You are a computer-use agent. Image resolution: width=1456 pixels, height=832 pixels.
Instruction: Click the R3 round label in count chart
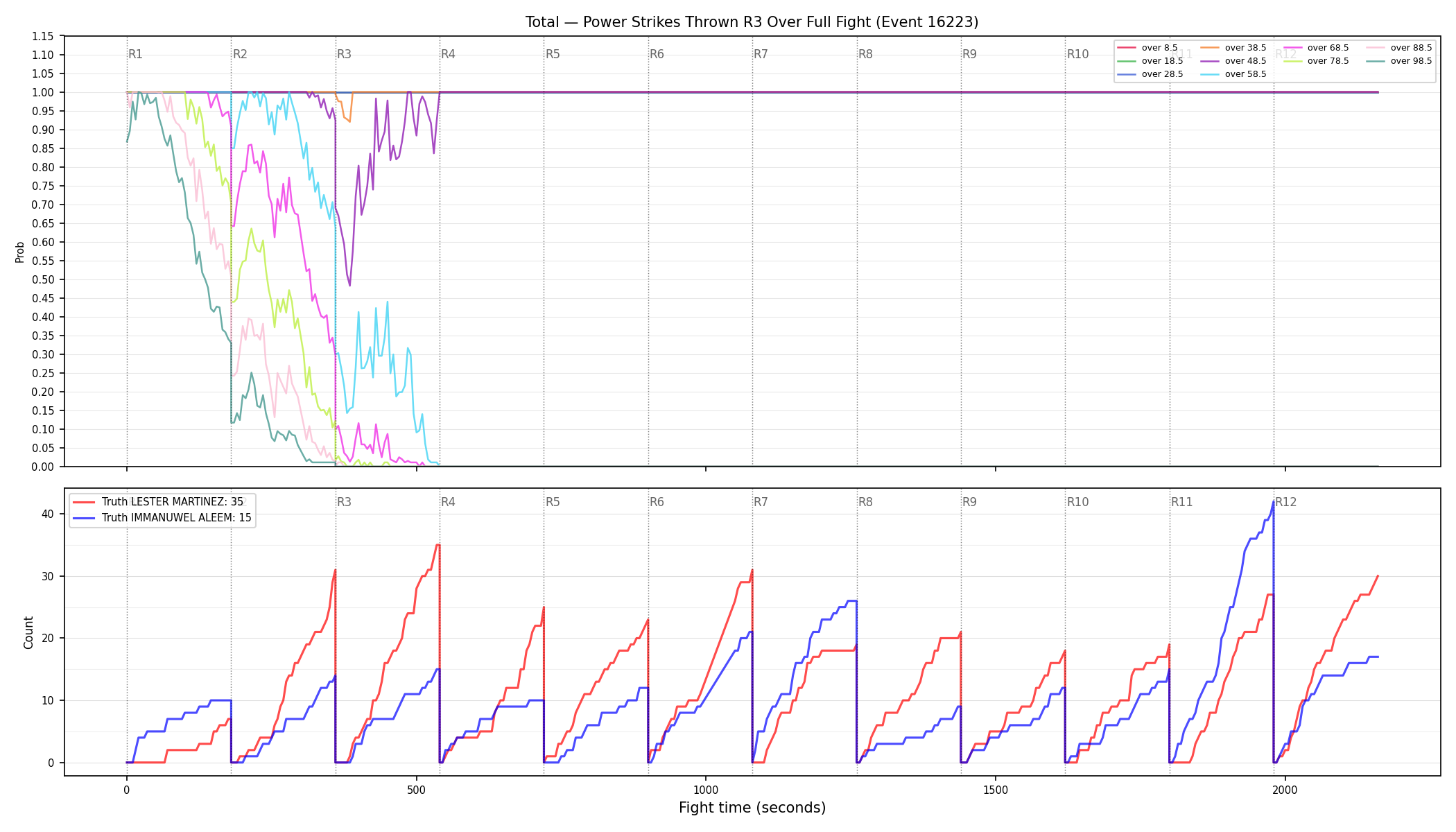click(x=344, y=502)
